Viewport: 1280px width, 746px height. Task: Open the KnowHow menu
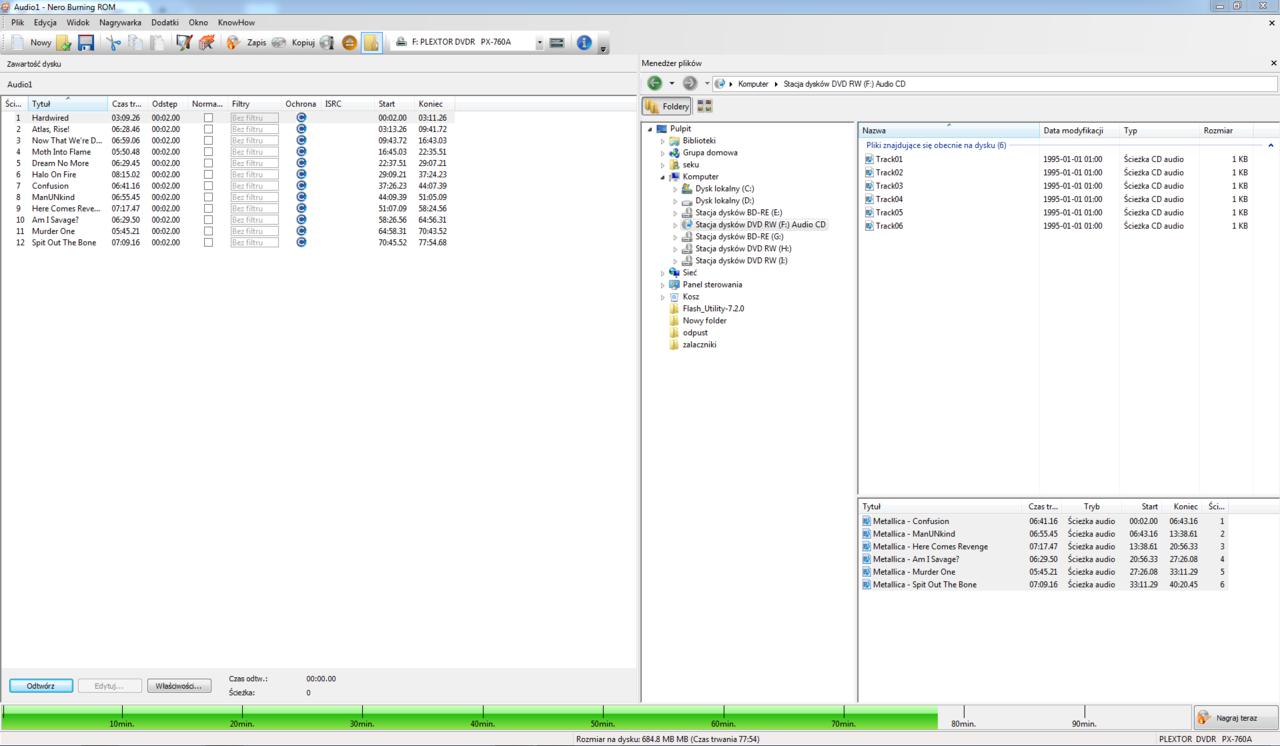point(236,22)
